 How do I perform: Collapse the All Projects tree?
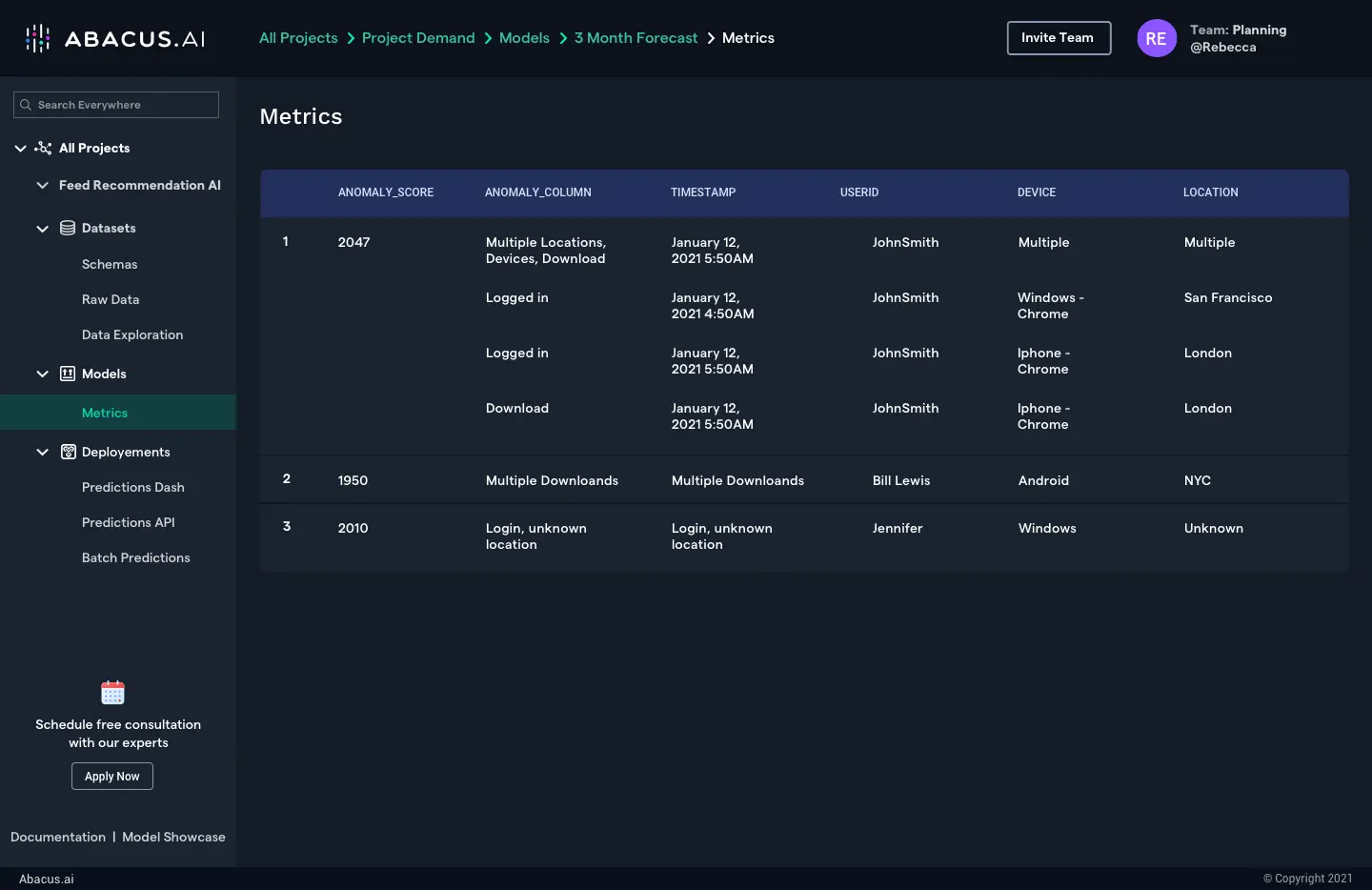[x=20, y=149]
